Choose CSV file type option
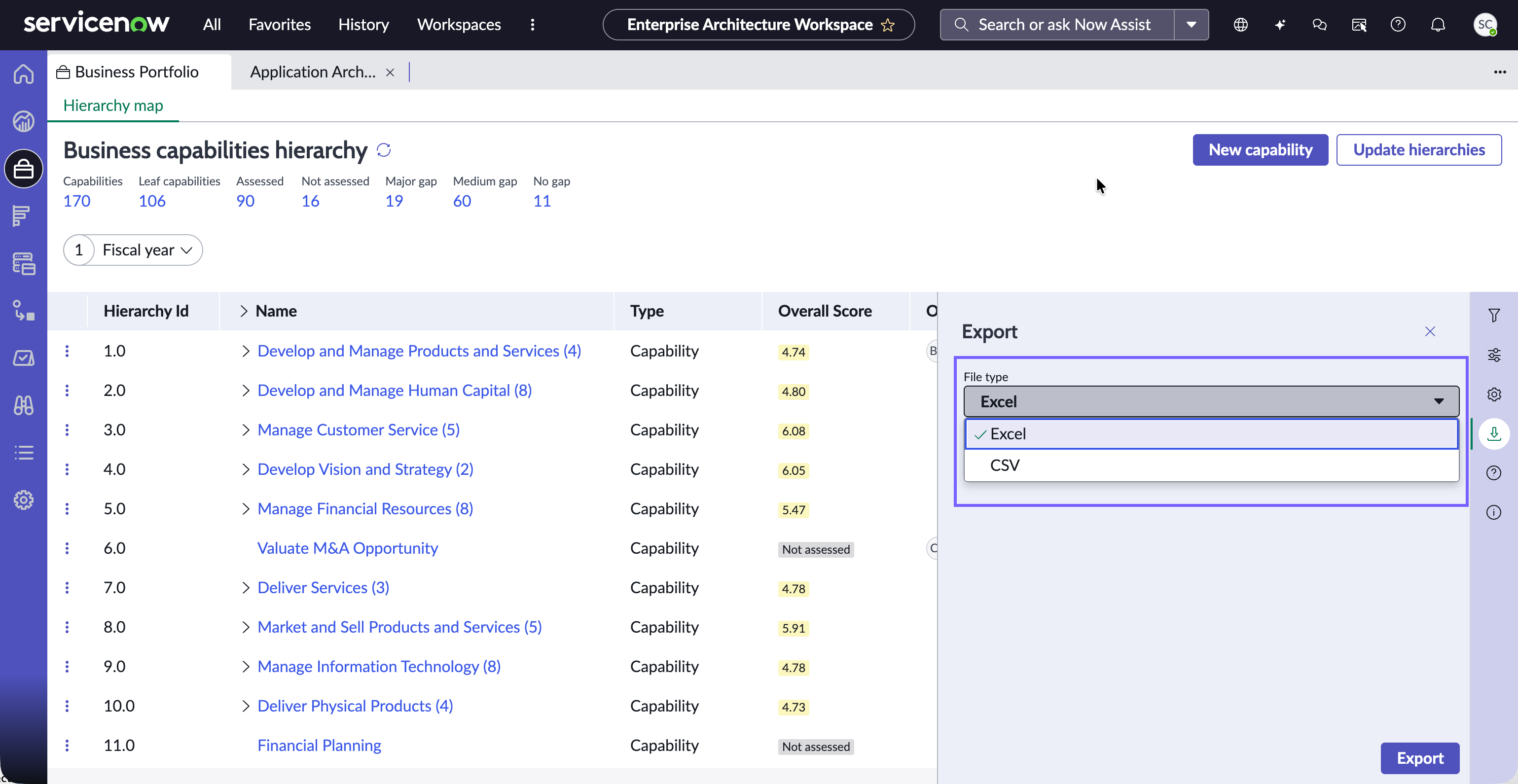Screen dimensions: 1518x784 pos(1211,465)
